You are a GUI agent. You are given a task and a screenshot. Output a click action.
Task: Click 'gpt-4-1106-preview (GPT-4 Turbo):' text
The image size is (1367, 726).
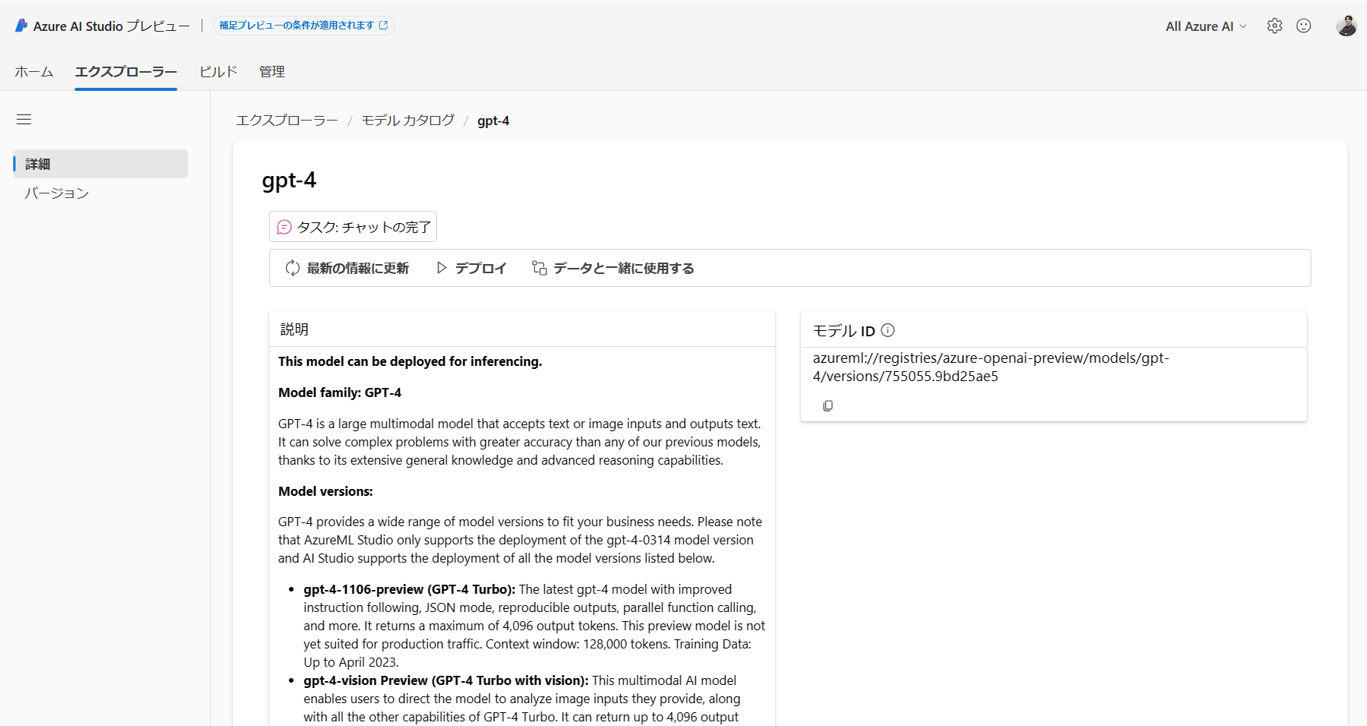pos(409,589)
